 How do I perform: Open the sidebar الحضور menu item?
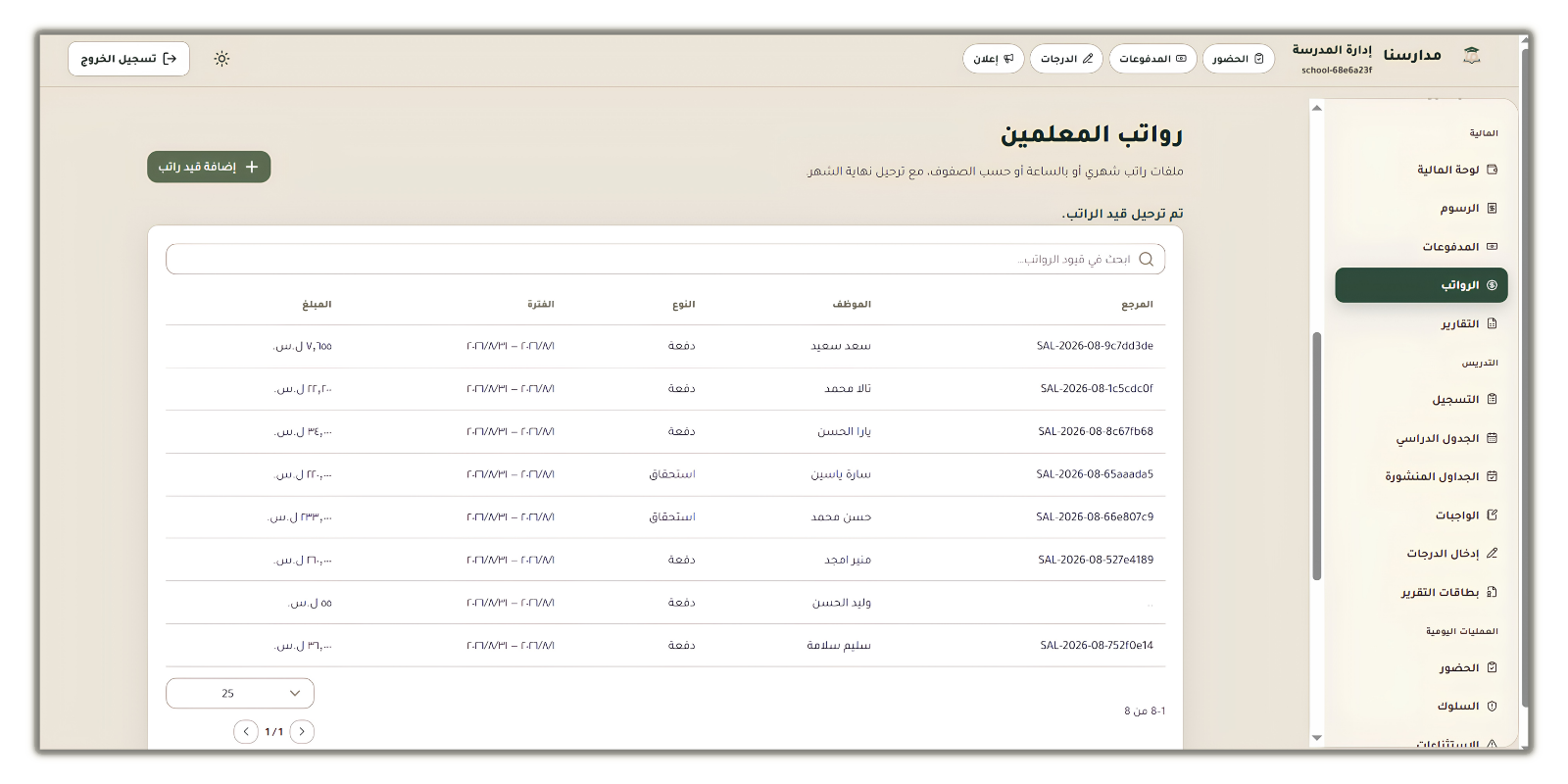[x=1421, y=667]
